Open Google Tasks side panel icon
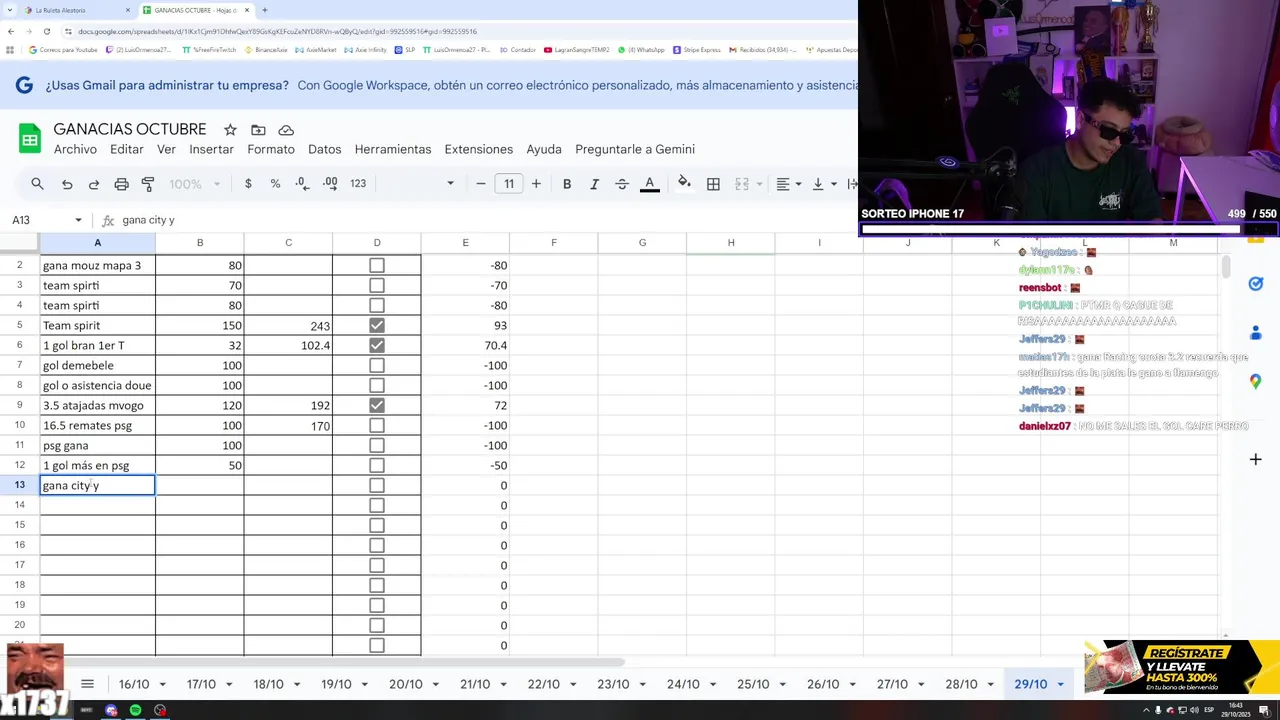1280x720 pixels. tap(1256, 284)
